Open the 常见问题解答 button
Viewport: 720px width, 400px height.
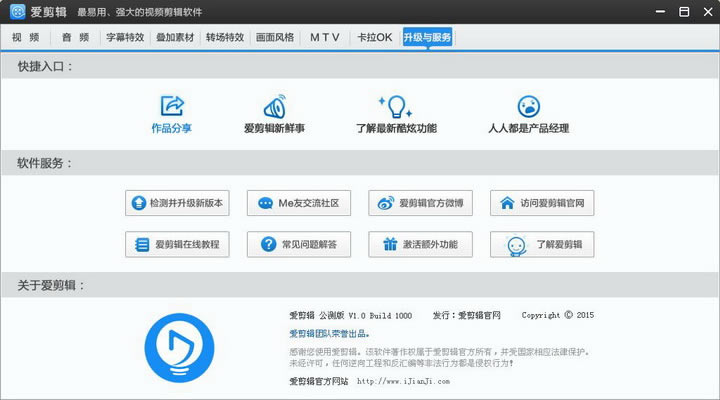click(299, 244)
